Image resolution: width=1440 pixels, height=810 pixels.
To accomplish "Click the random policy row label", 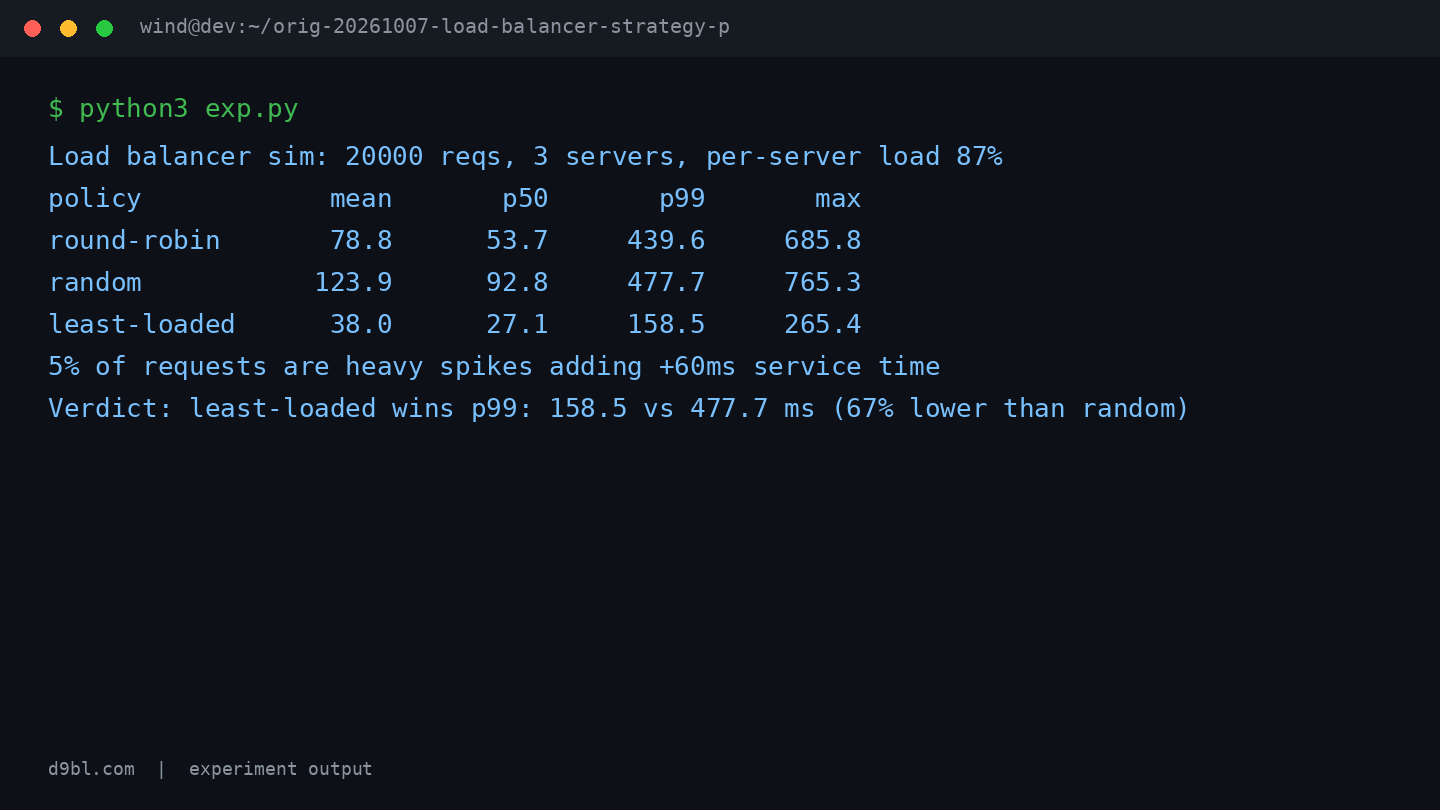I will [x=95, y=283].
